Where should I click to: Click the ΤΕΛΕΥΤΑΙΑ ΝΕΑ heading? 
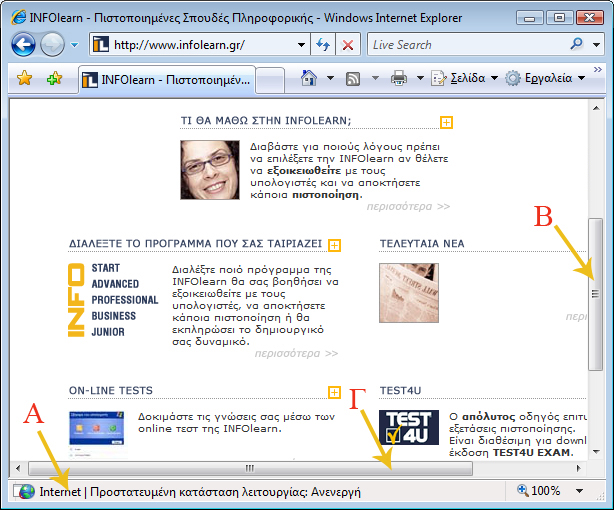click(422, 244)
